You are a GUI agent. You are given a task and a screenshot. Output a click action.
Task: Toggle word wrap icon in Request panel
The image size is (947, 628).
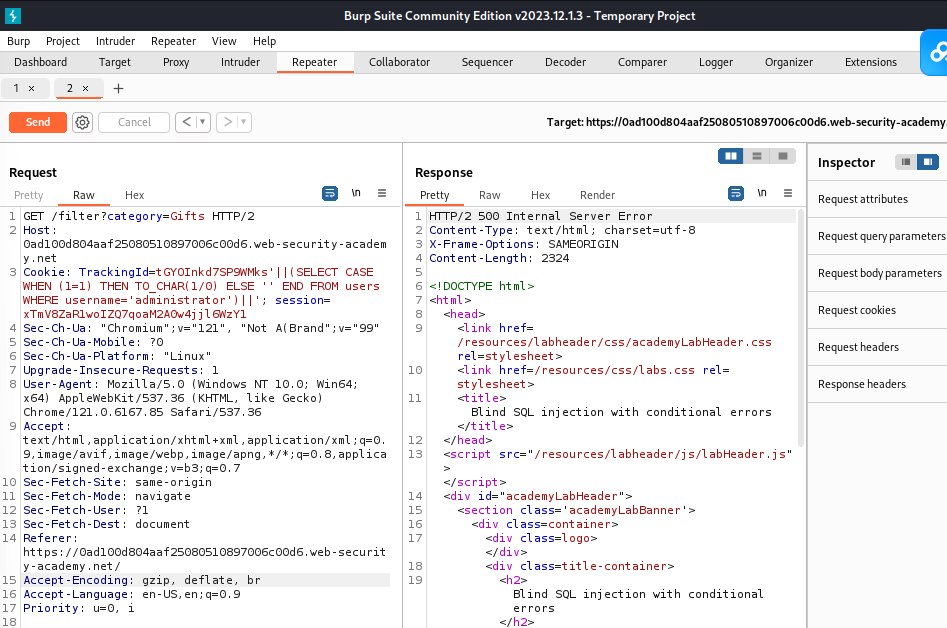click(x=330, y=193)
